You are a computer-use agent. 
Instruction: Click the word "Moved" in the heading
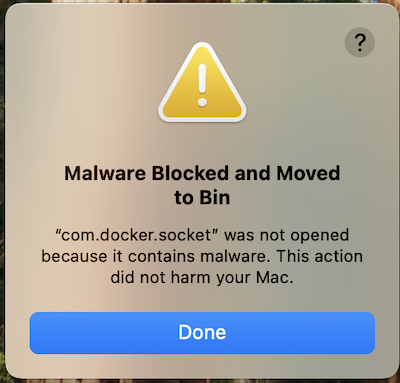click(x=308, y=173)
